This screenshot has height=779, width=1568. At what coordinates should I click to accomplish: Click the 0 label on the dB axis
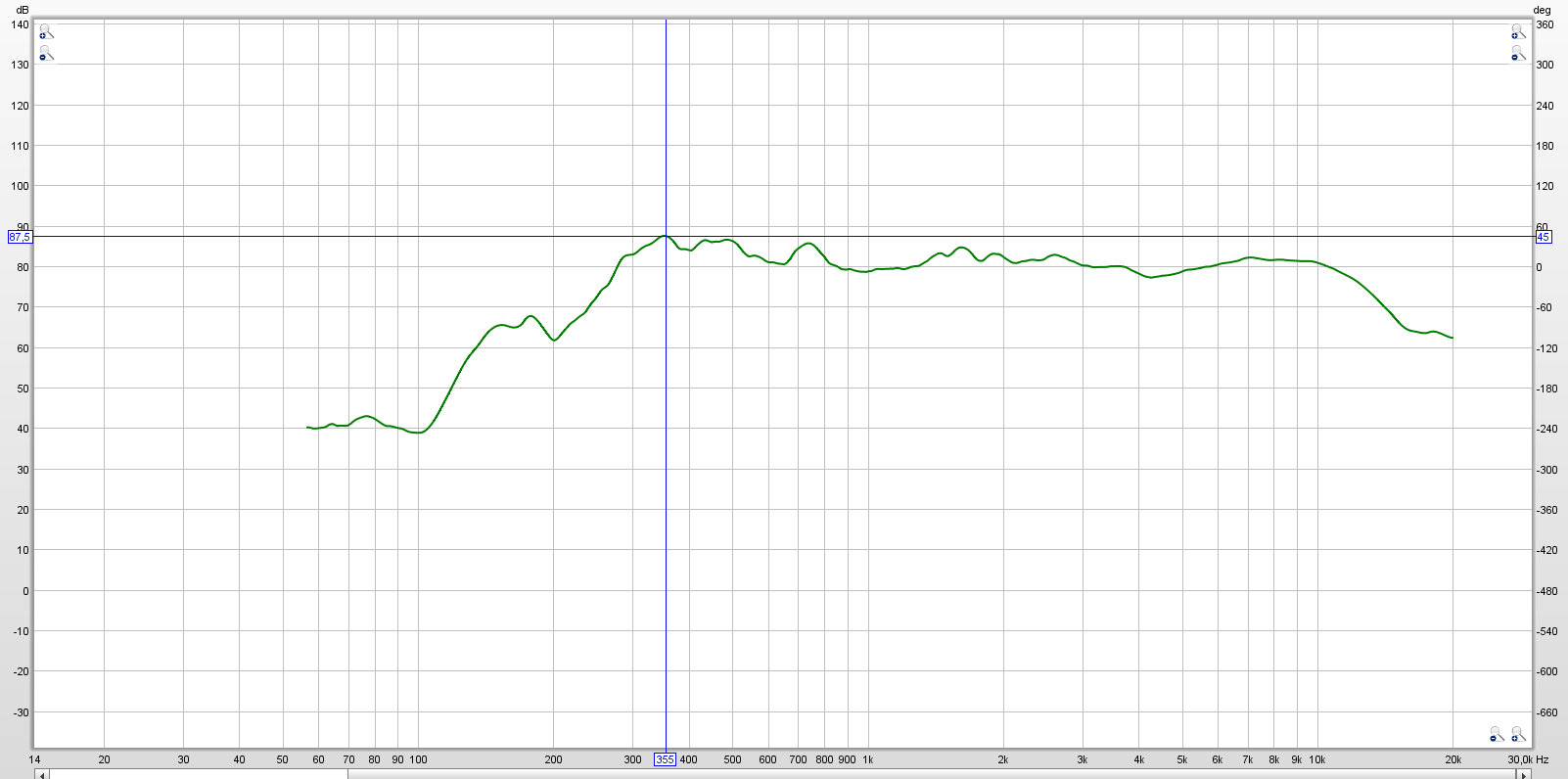coord(25,591)
